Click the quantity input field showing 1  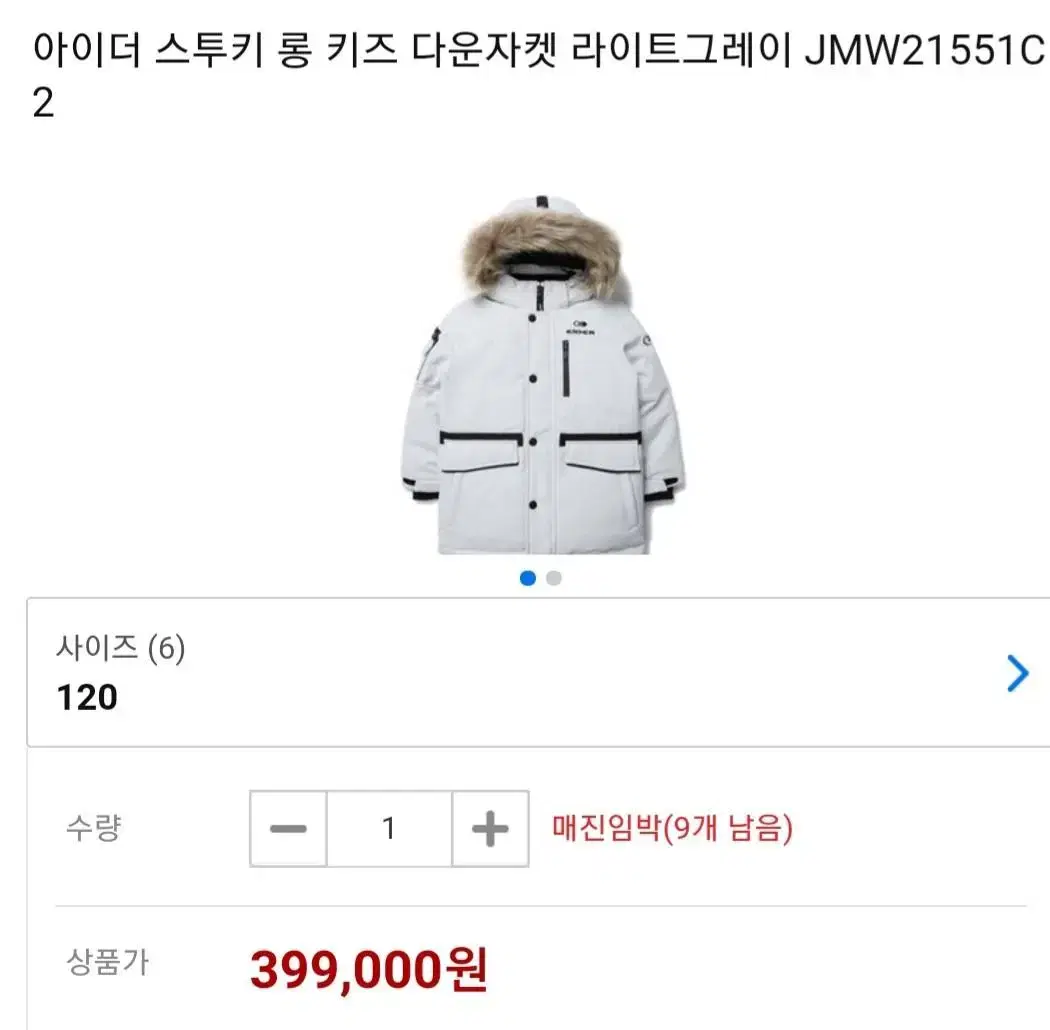(x=389, y=828)
